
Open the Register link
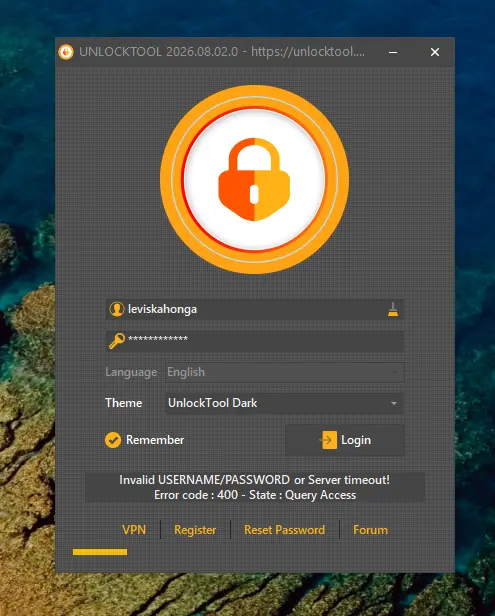point(195,530)
